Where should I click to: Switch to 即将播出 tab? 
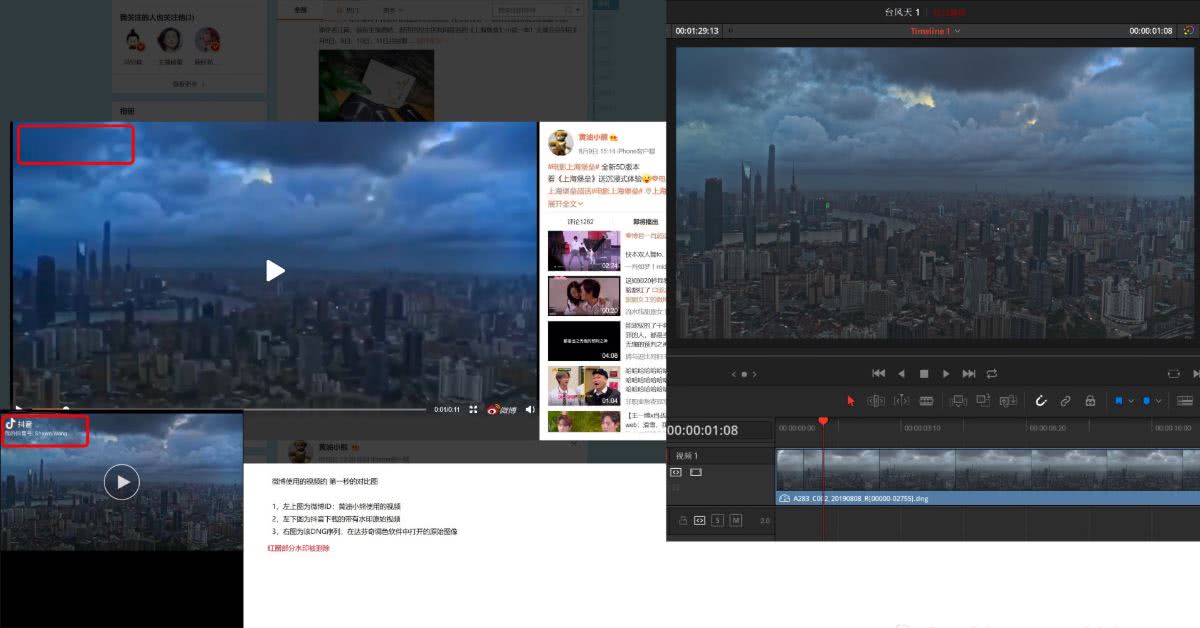click(x=646, y=221)
